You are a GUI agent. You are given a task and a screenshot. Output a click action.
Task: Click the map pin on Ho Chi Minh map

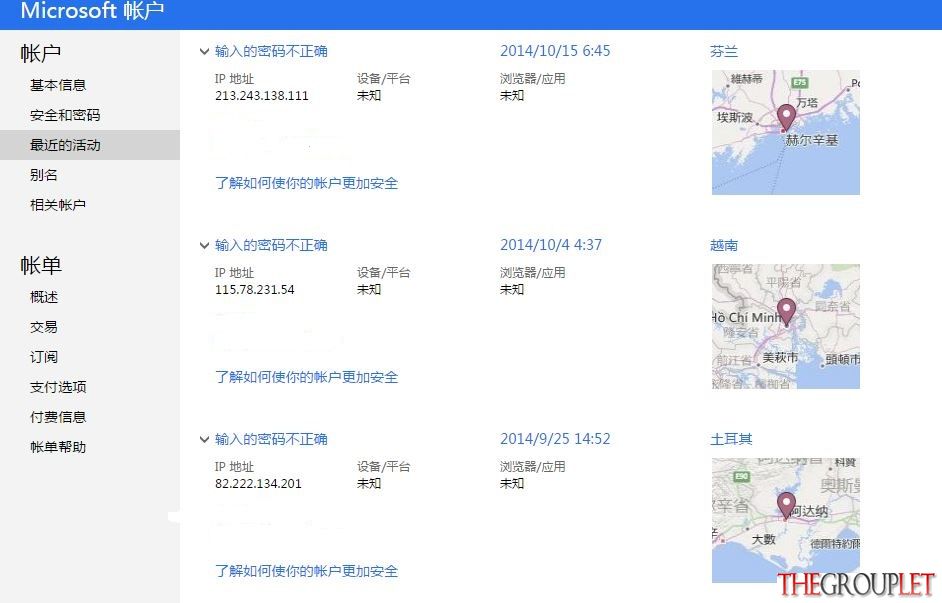click(786, 311)
